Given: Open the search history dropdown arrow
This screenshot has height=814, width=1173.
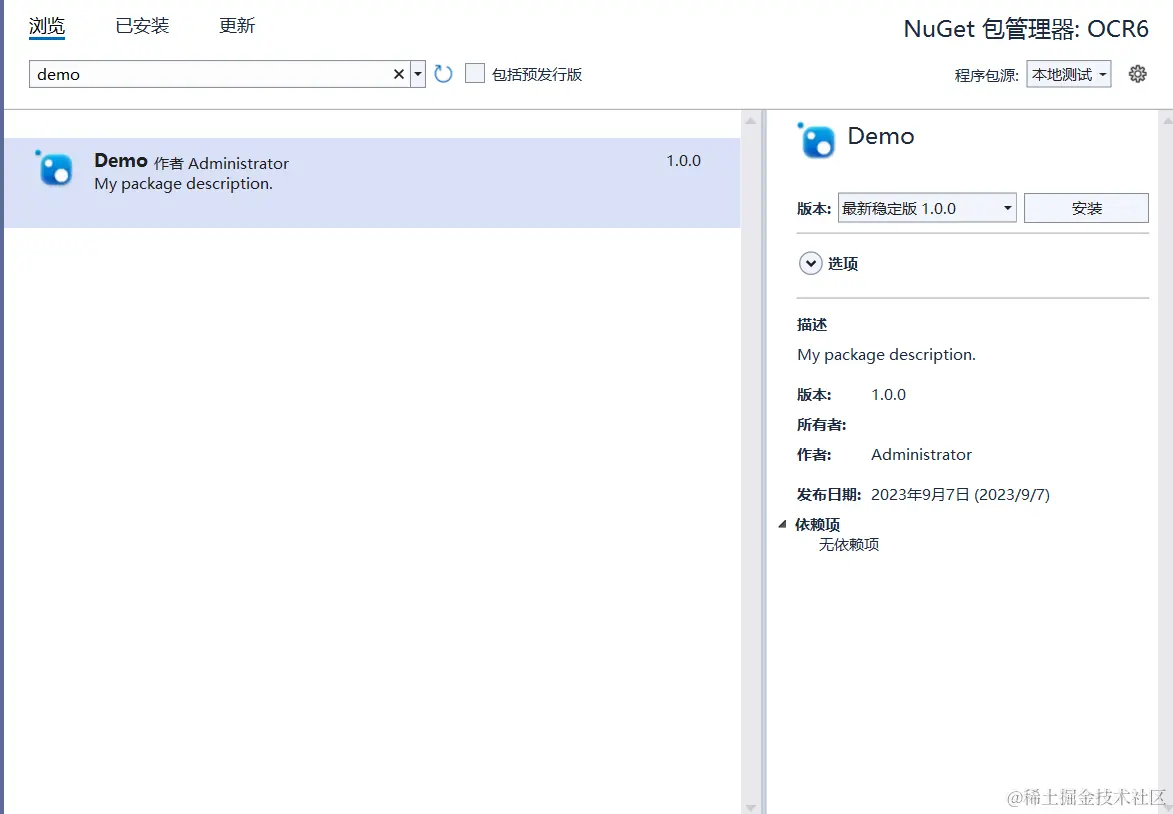Looking at the screenshot, I should 418,74.
